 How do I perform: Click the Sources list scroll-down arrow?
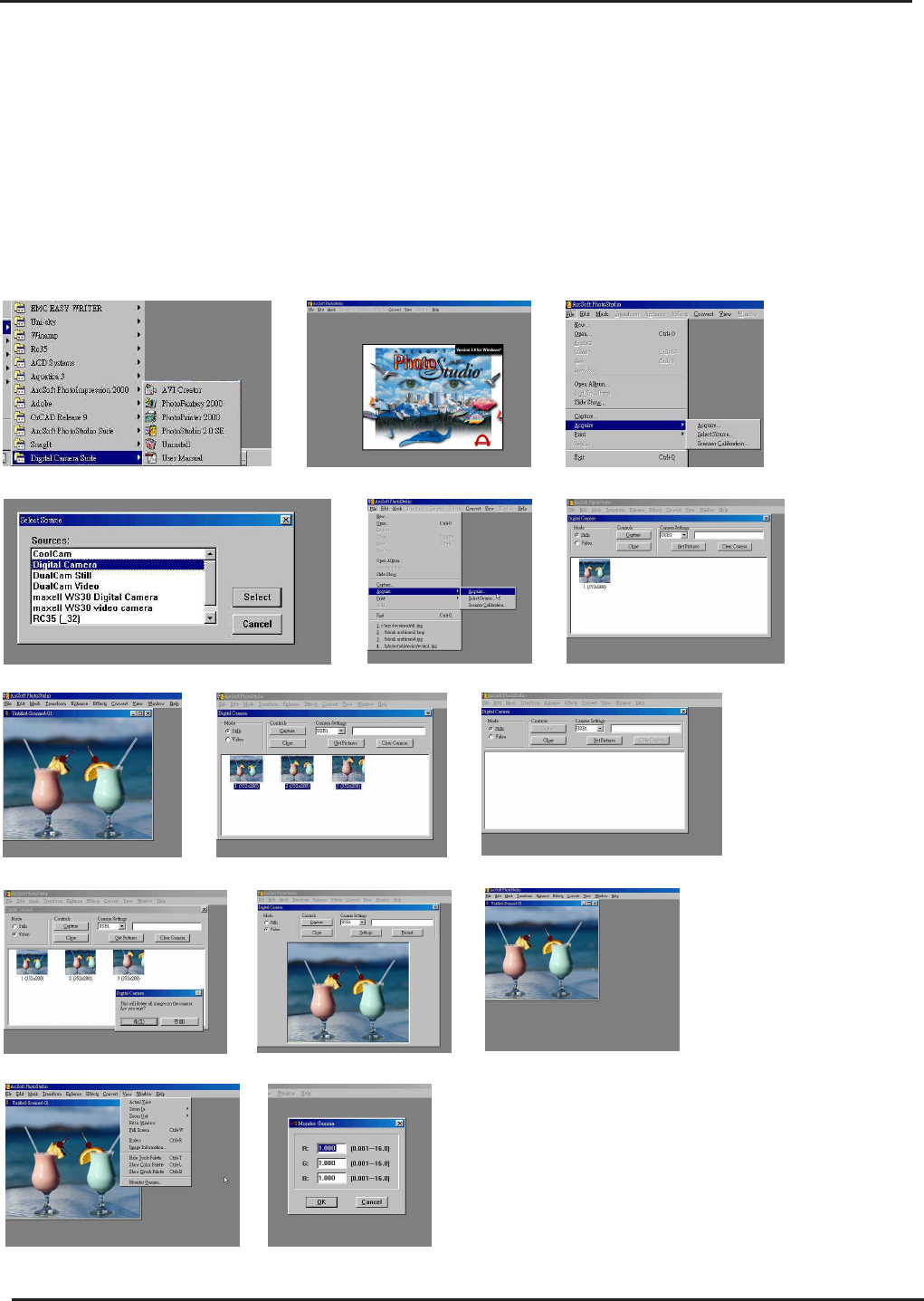[210, 618]
